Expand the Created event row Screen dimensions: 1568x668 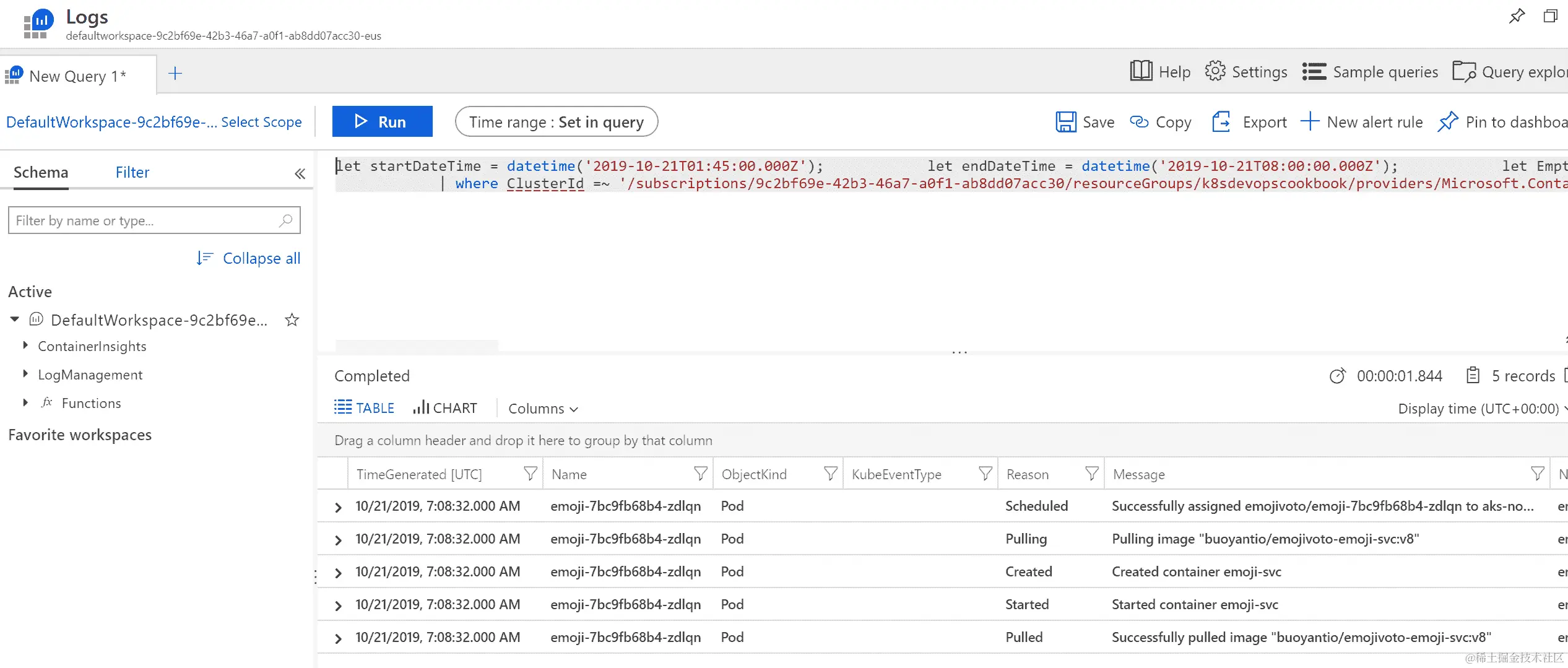coord(338,573)
